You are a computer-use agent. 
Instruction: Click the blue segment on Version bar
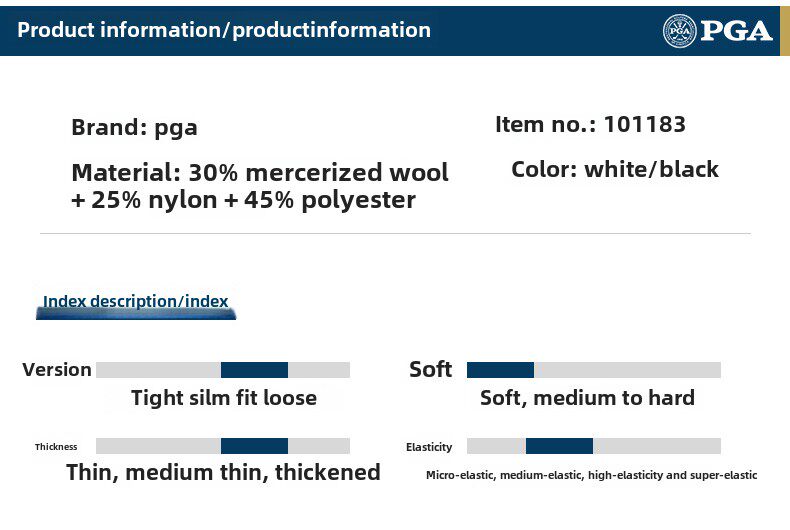click(x=254, y=370)
